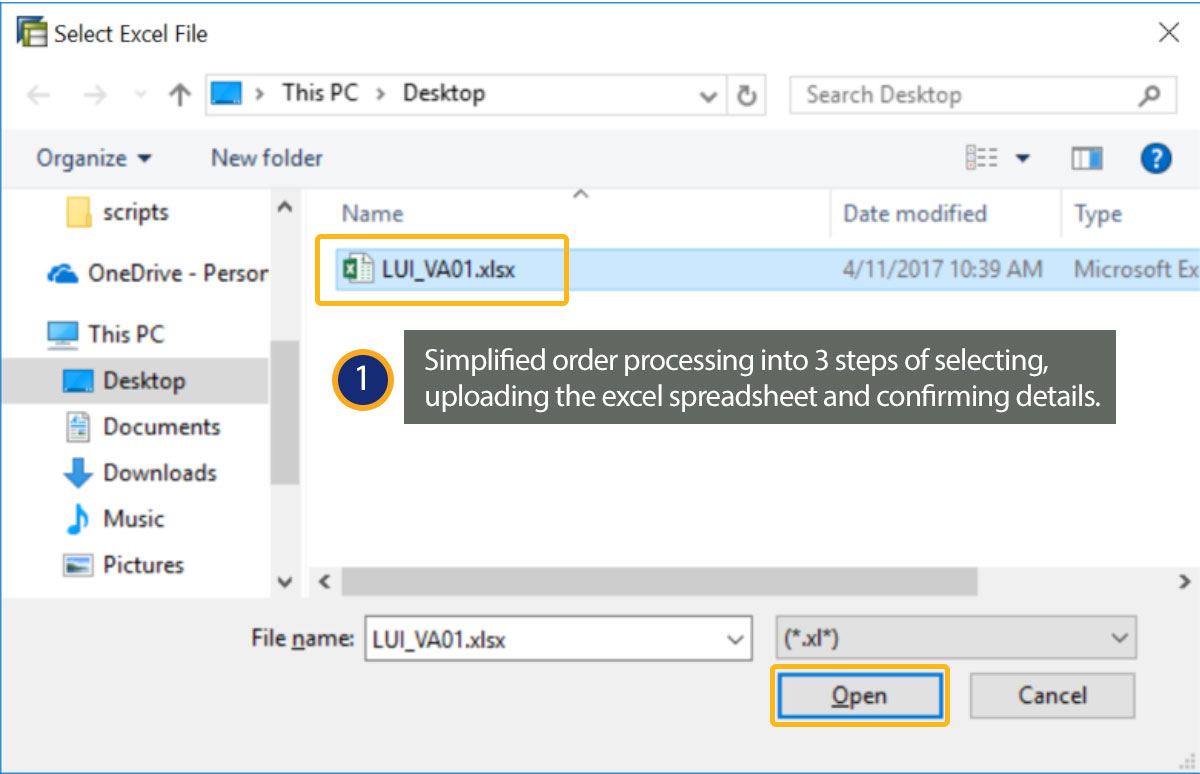Open the Organize menu
Image resolution: width=1200 pixels, height=774 pixels.
94,158
